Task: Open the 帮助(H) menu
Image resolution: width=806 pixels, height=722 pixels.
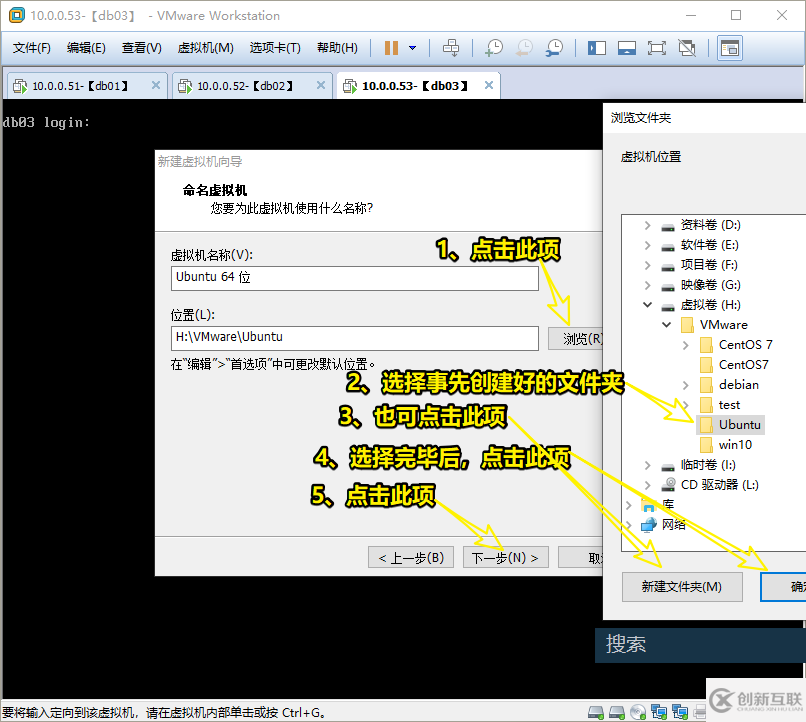Action: (x=337, y=48)
